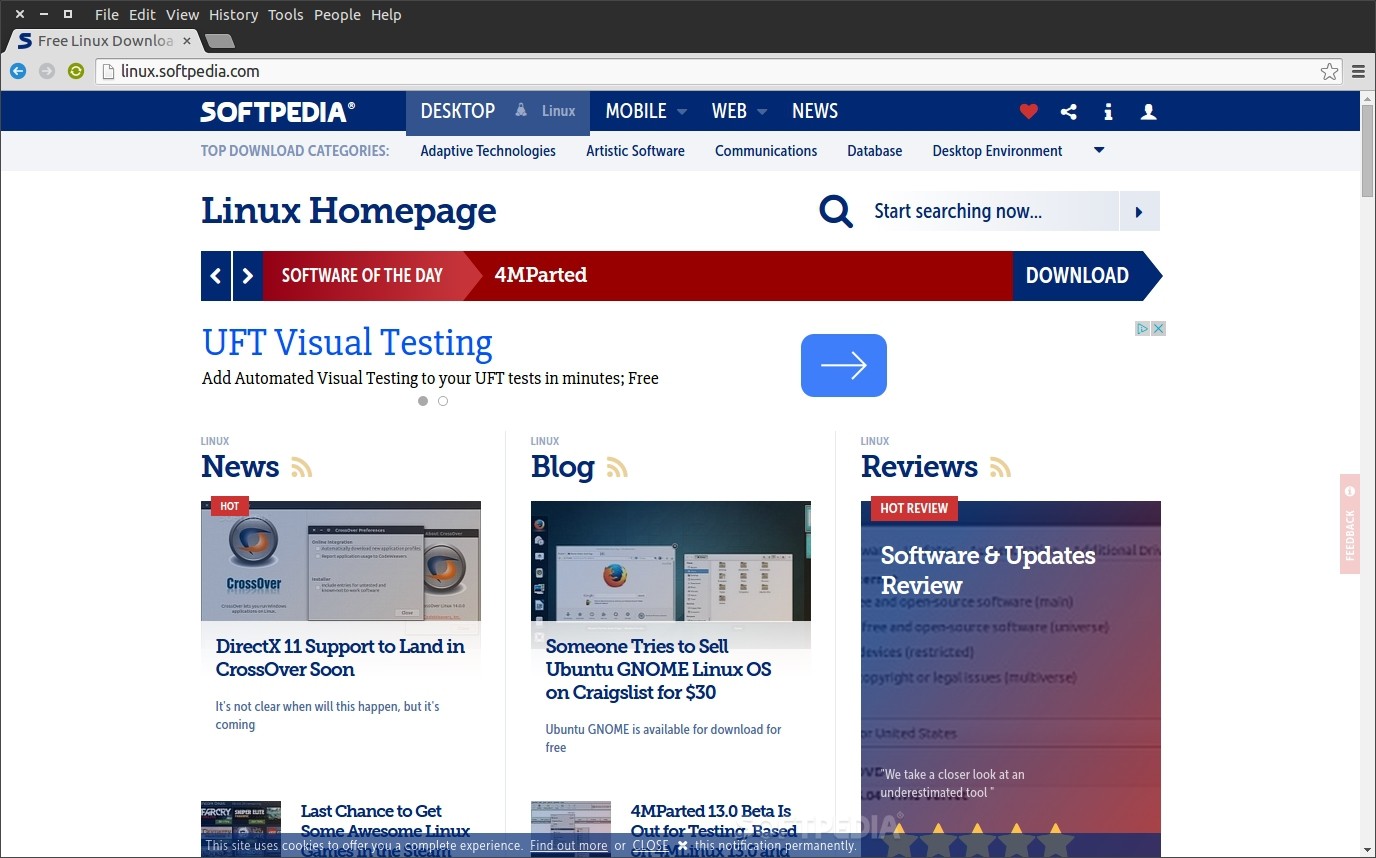The height and width of the screenshot is (858, 1376).
Task: Open the History menu
Action: point(233,15)
